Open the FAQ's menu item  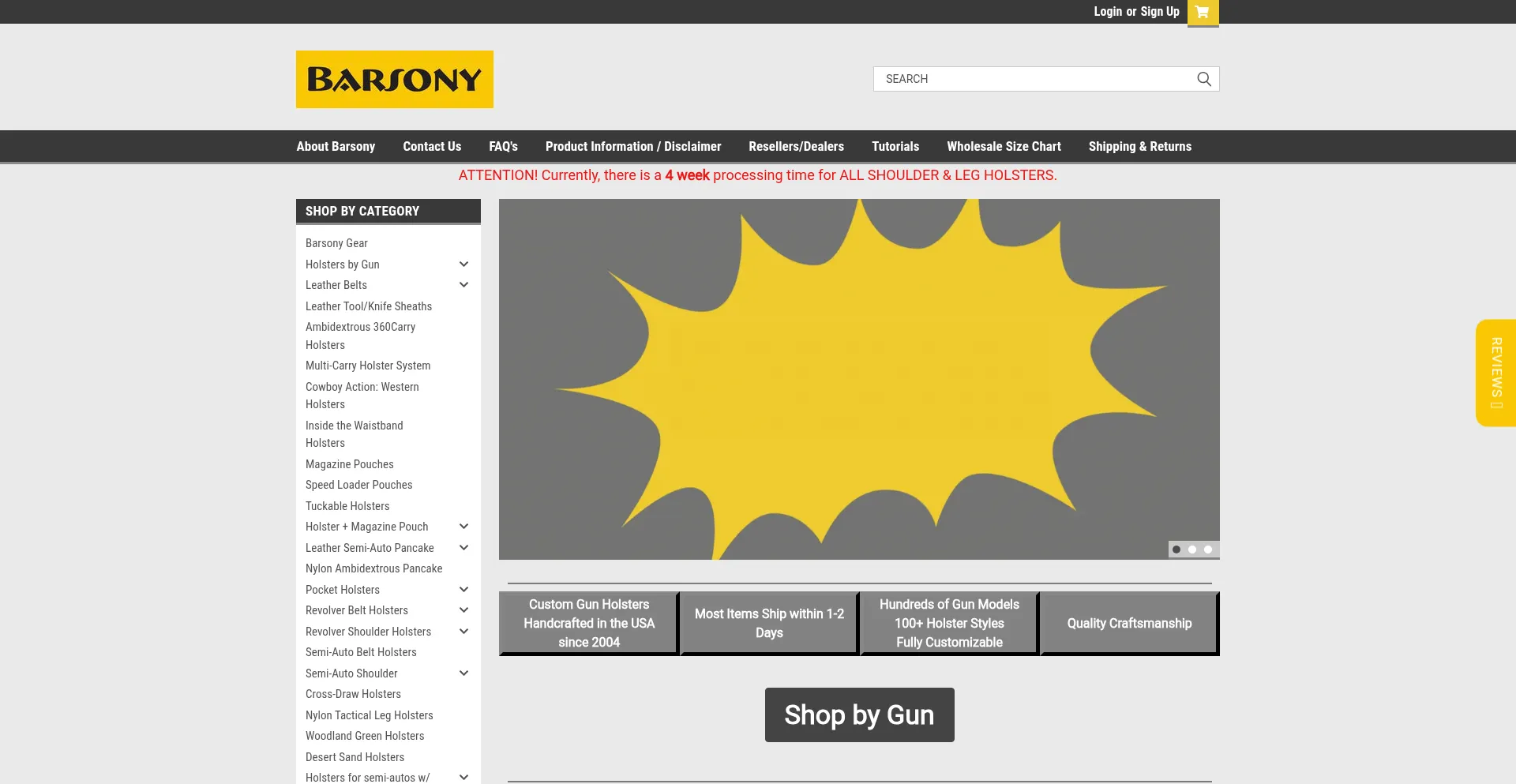pos(503,147)
